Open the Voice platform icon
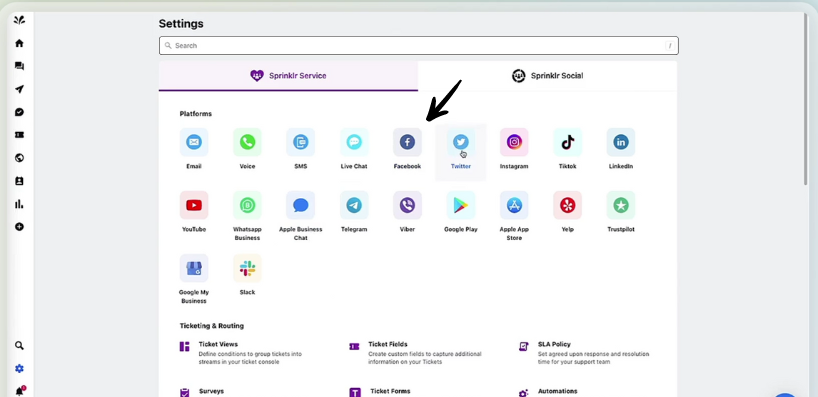Image resolution: width=818 pixels, height=397 pixels. click(247, 142)
